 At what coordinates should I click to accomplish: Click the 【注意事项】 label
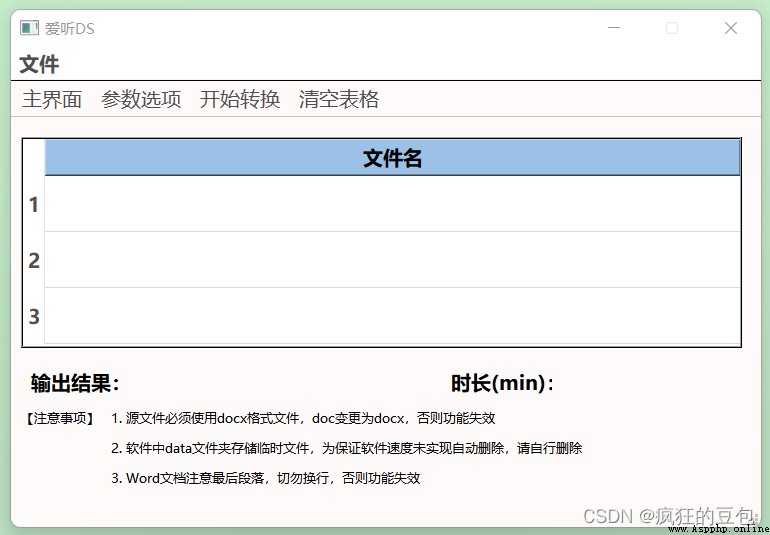60,419
